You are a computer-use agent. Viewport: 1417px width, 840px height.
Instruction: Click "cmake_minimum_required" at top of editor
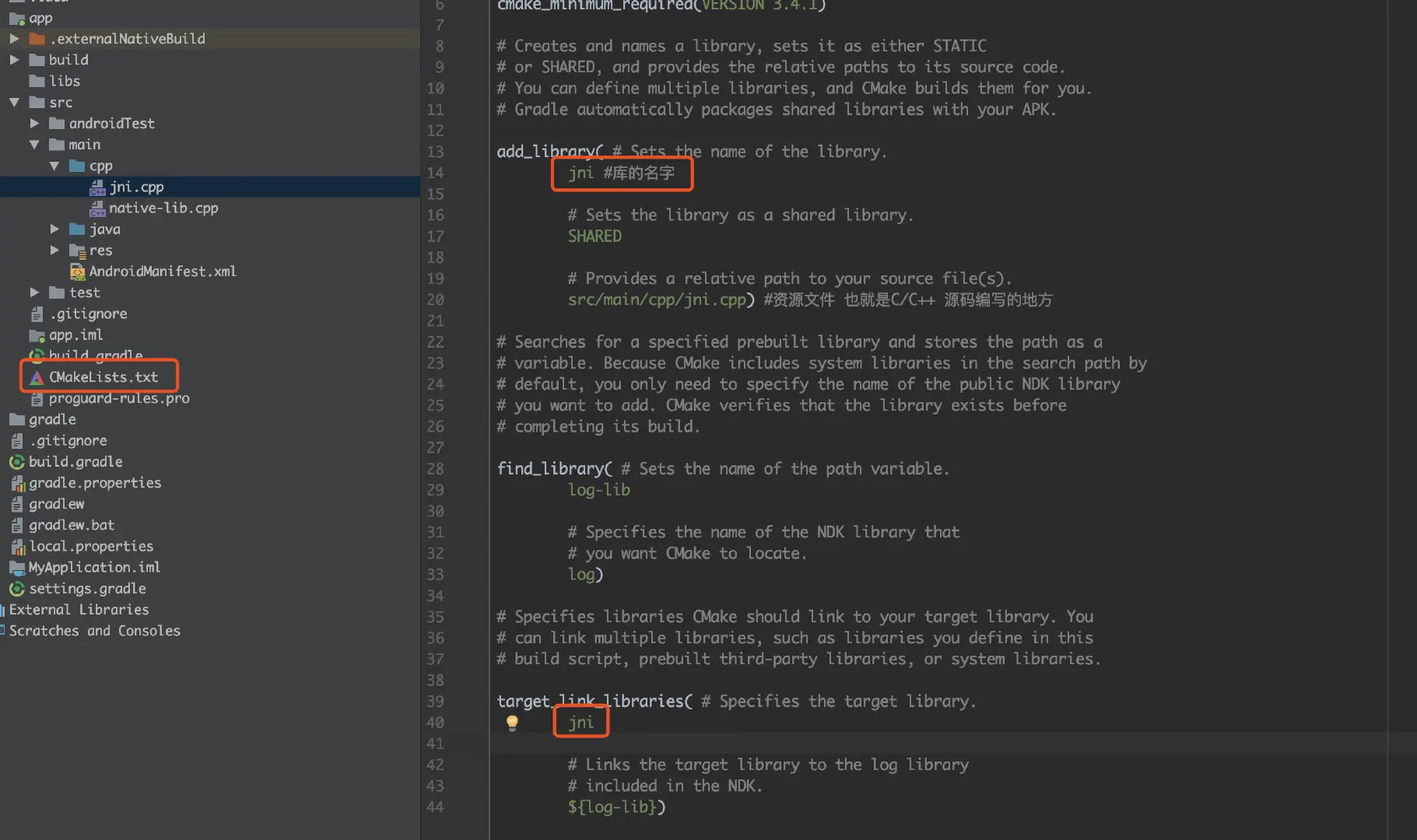tap(595, 5)
